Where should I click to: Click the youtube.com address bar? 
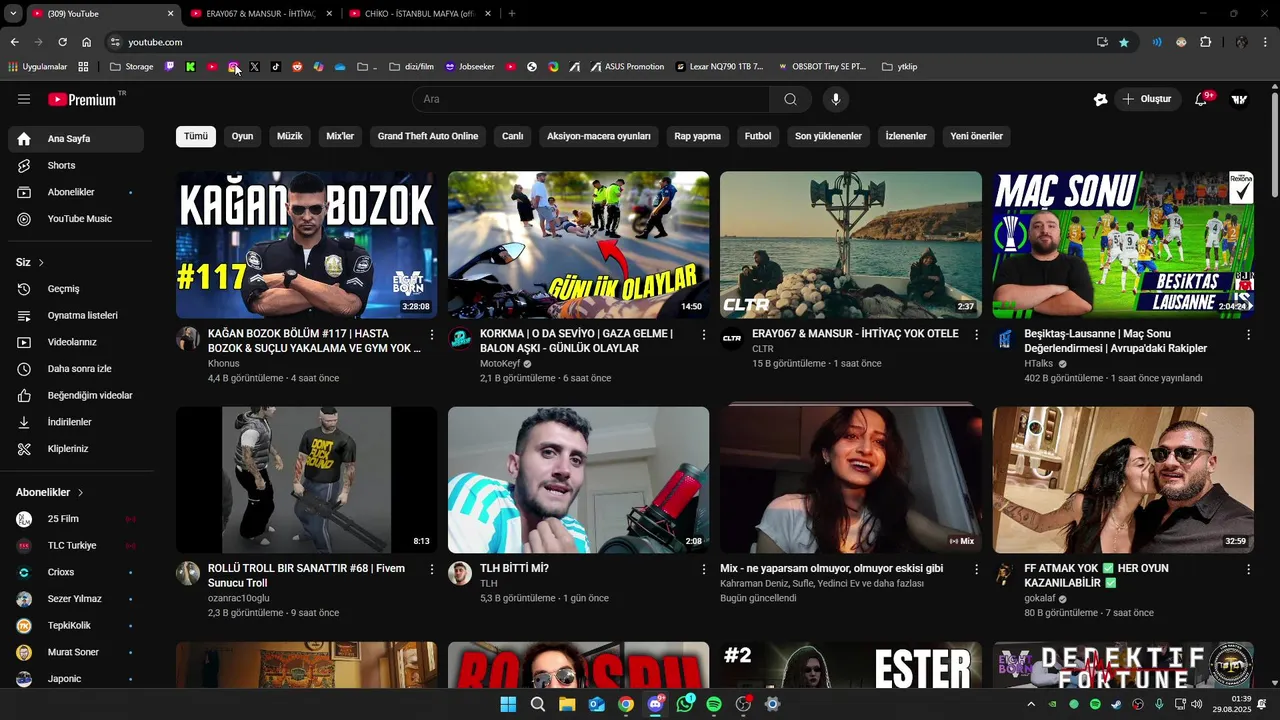click(600, 42)
